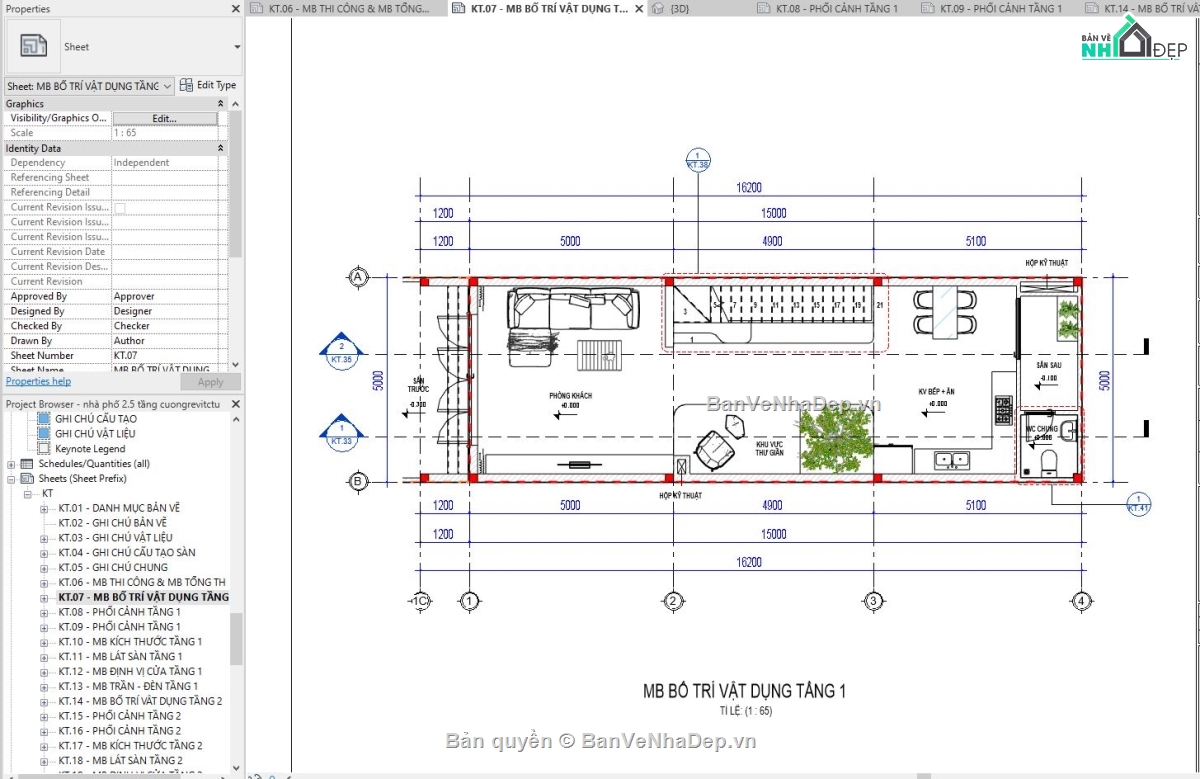Click the Apply button
The image size is (1200, 779).
point(211,382)
